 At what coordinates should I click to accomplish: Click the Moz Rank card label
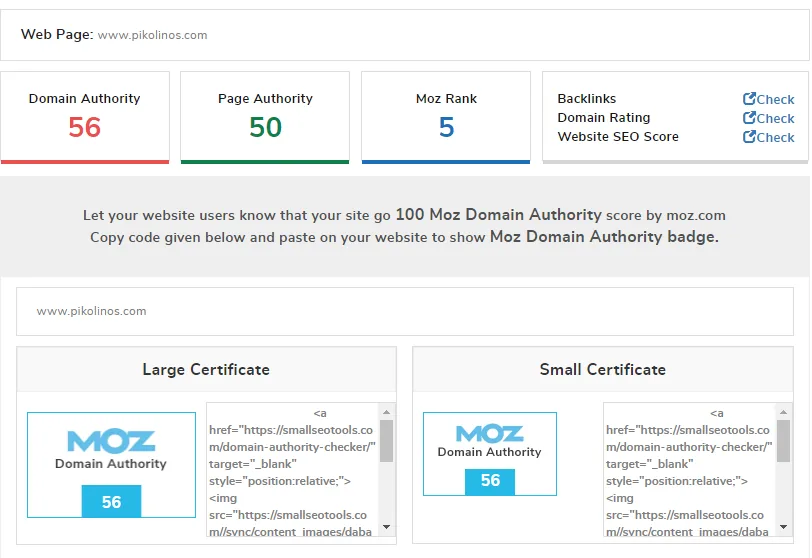446,98
